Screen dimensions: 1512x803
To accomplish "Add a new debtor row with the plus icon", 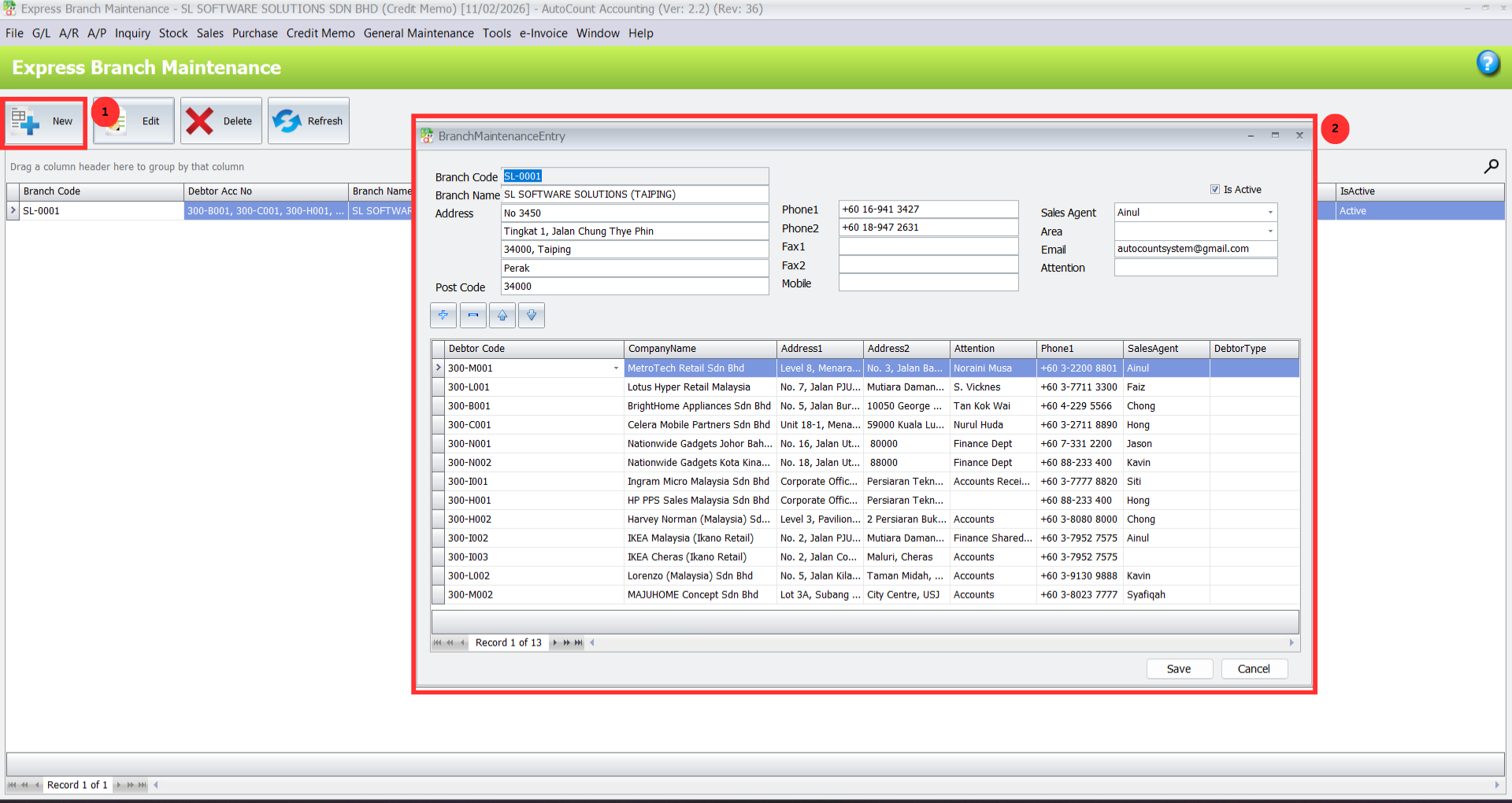I will (443, 315).
